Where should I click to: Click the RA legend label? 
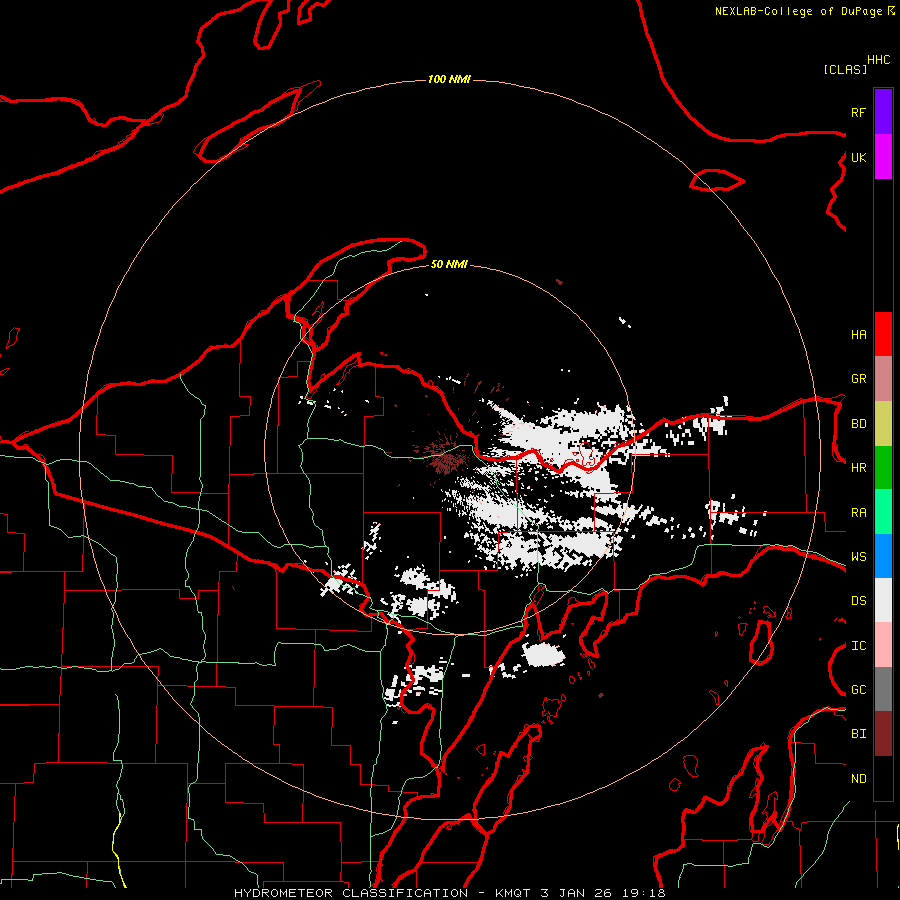click(858, 513)
